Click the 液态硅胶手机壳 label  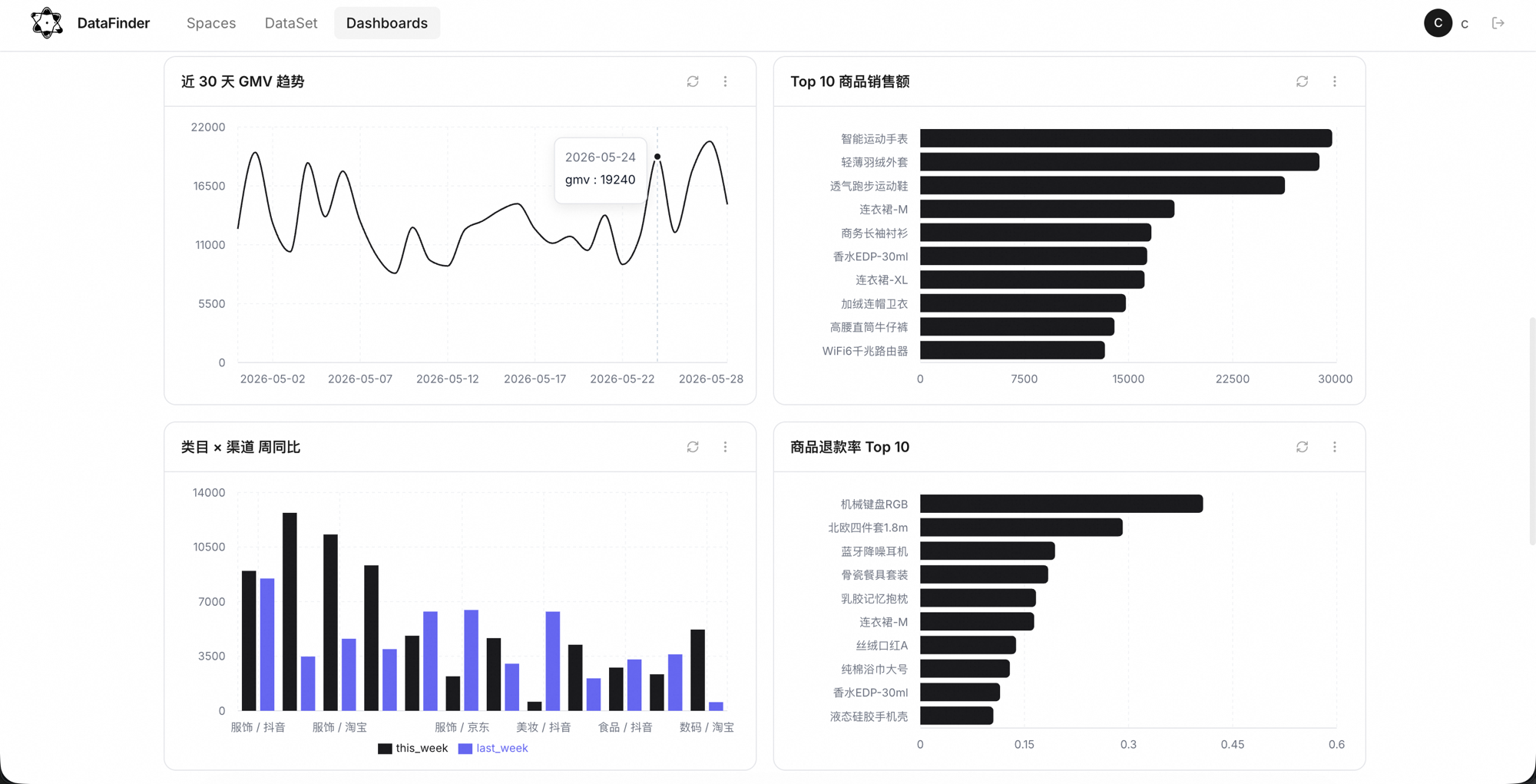tap(869, 716)
